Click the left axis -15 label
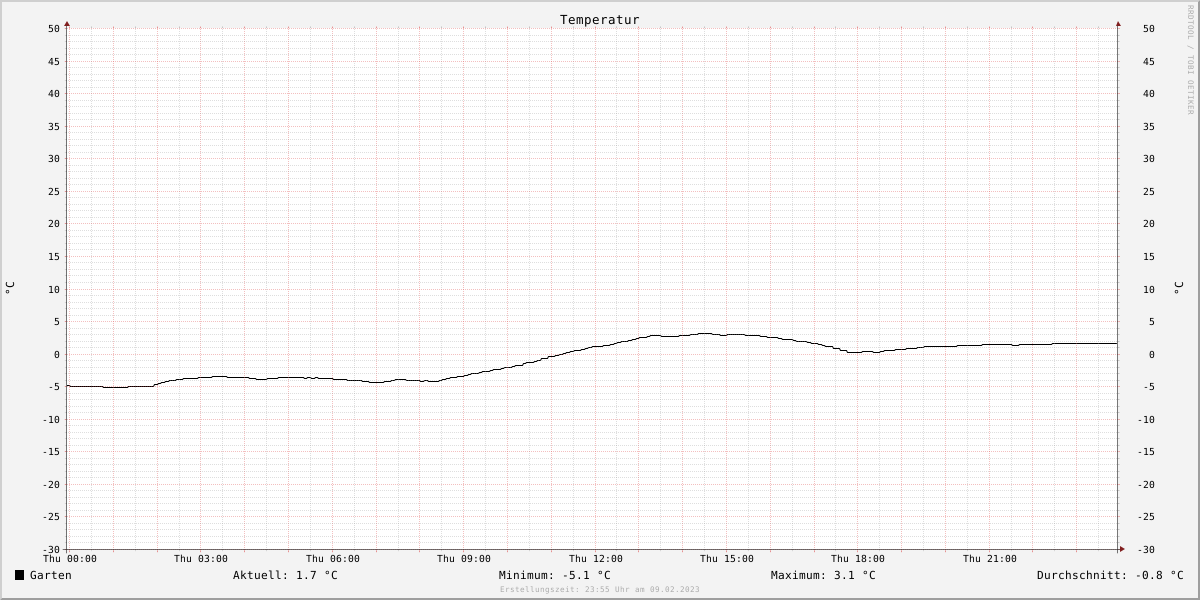This screenshot has width=1200, height=600. point(51,452)
